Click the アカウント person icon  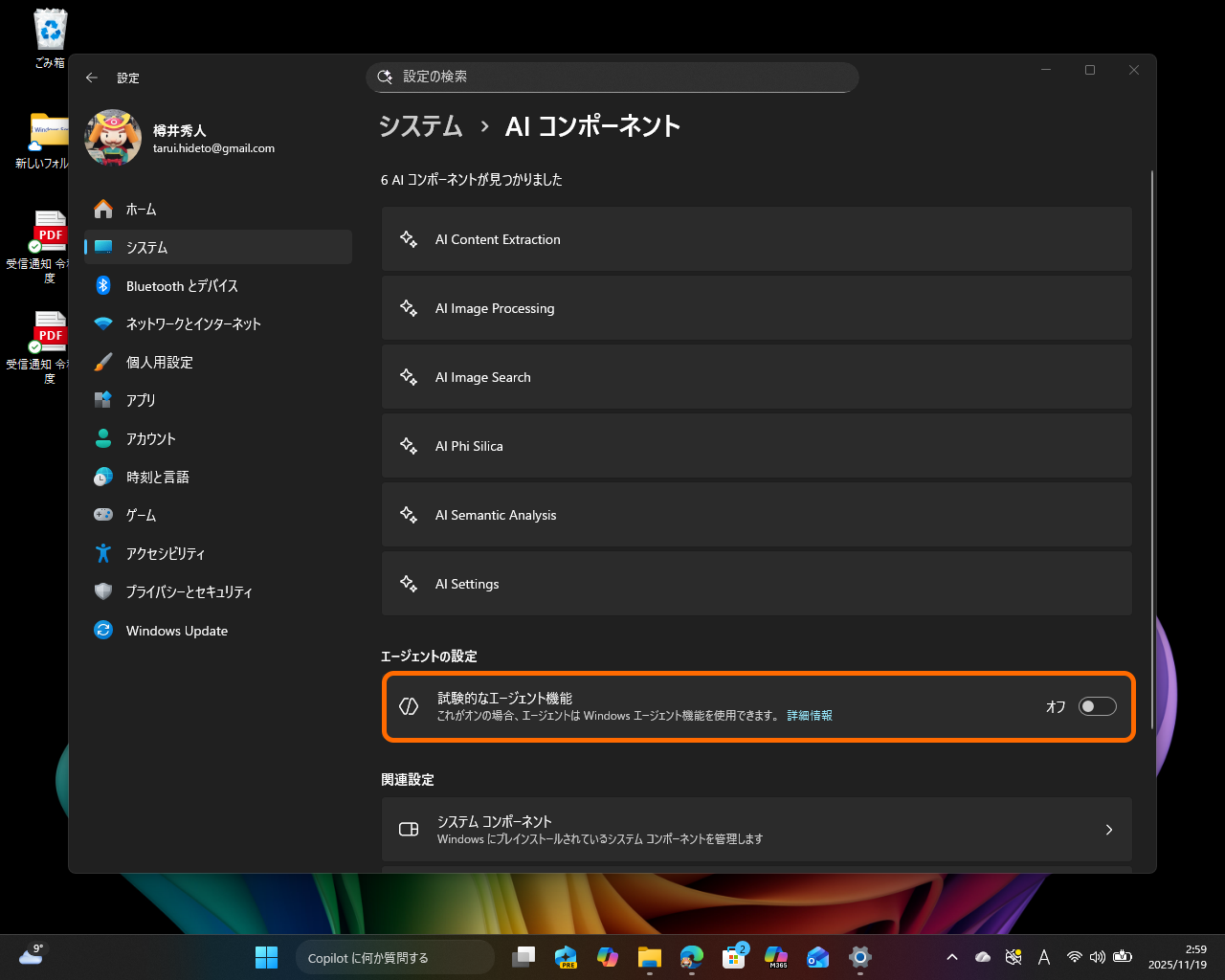click(103, 438)
